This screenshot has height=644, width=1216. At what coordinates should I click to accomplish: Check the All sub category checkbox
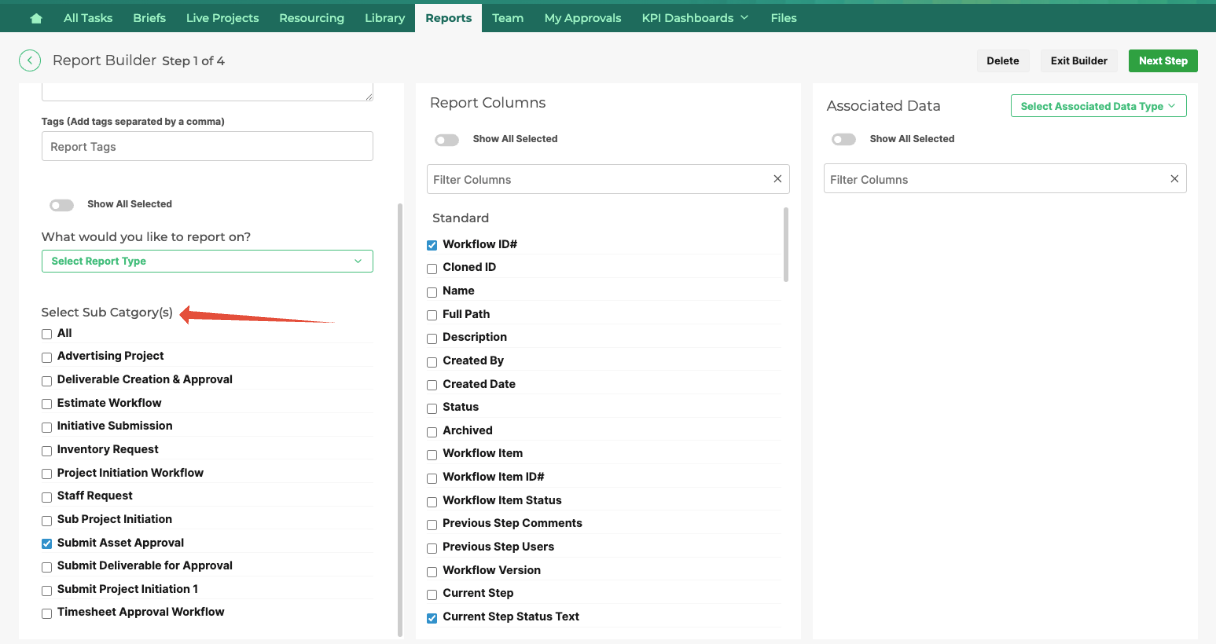pyautogui.click(x=47, y=334)
